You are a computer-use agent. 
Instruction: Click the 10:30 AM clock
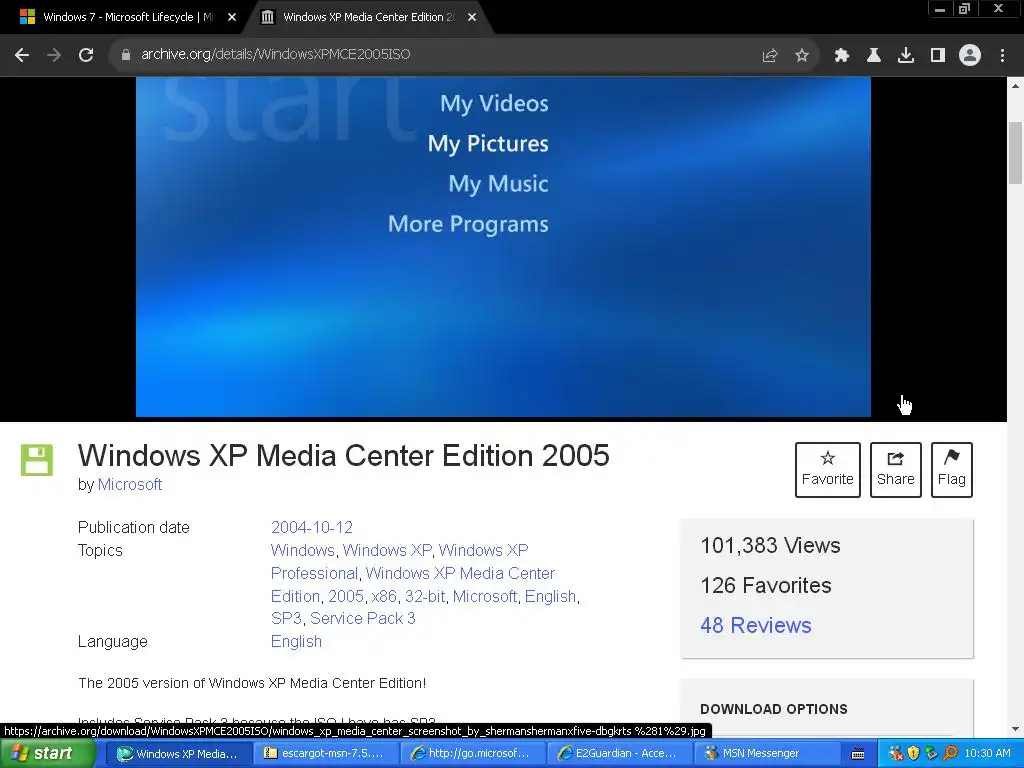click(x=987, y=754)
